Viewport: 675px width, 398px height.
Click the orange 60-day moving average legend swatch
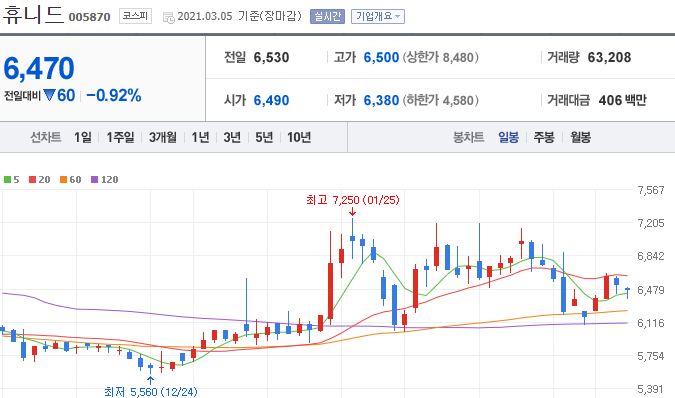(63, 179)
